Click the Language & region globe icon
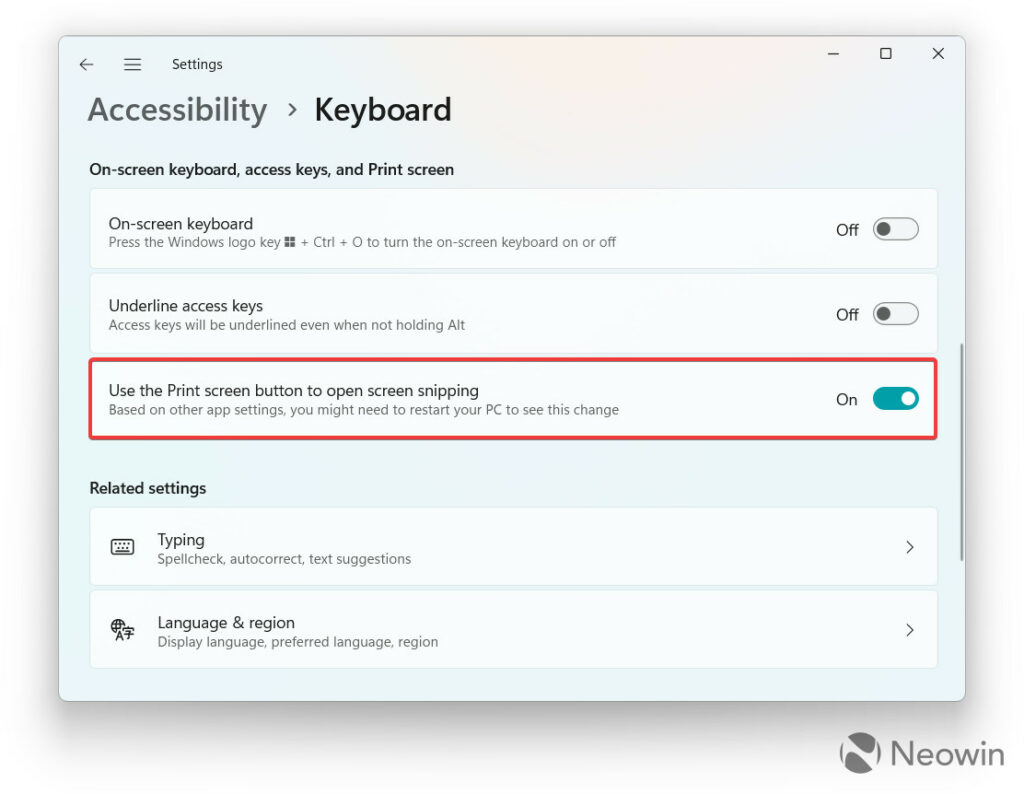1024x794 pixels. click(122, 630)
